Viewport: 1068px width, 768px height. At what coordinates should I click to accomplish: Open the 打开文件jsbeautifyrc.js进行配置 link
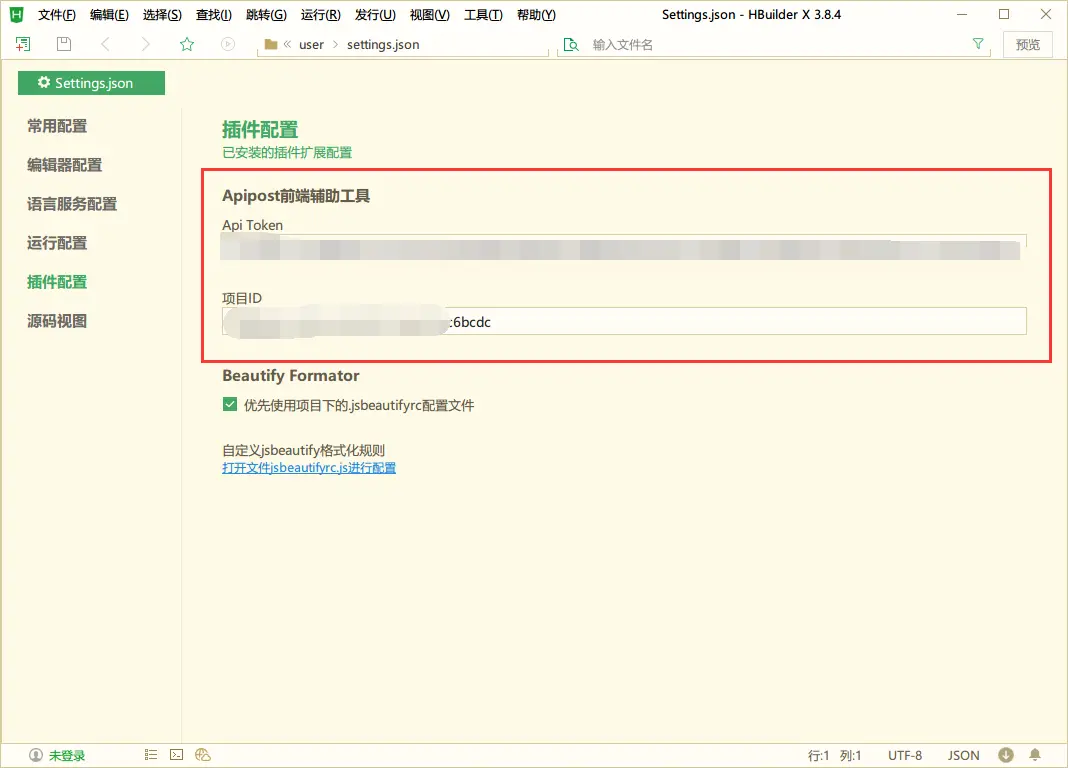(309, 468)
